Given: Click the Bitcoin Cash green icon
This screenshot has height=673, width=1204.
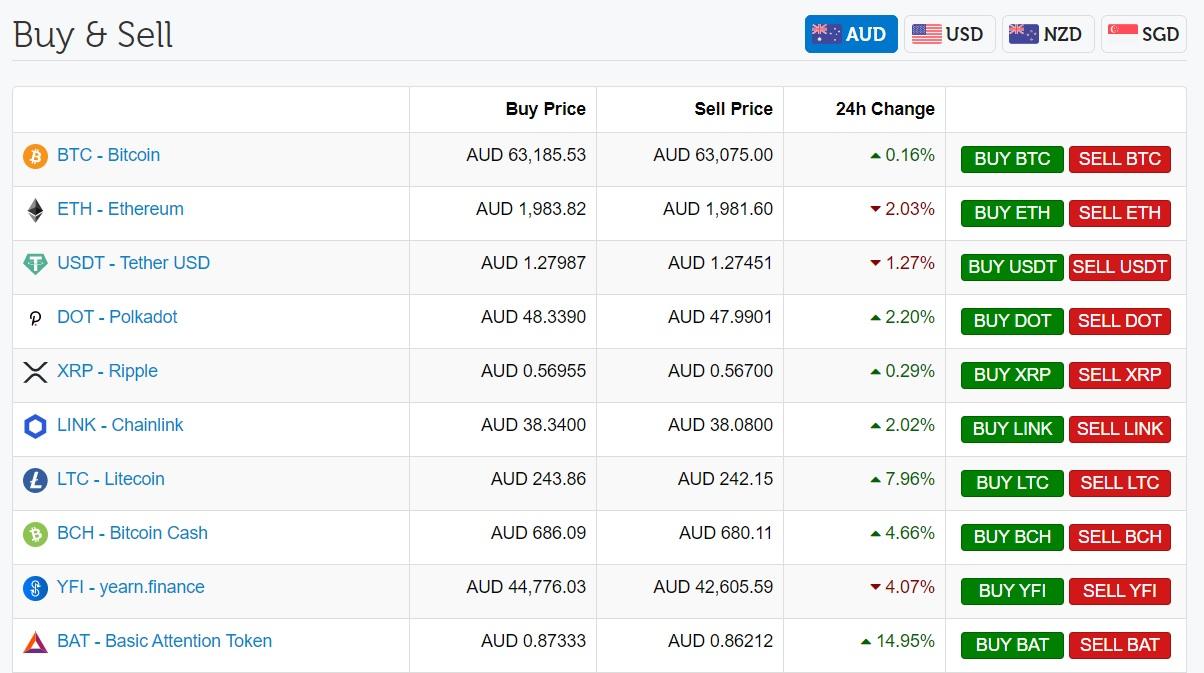Looking at the screenshot, I should coord(35,535).
